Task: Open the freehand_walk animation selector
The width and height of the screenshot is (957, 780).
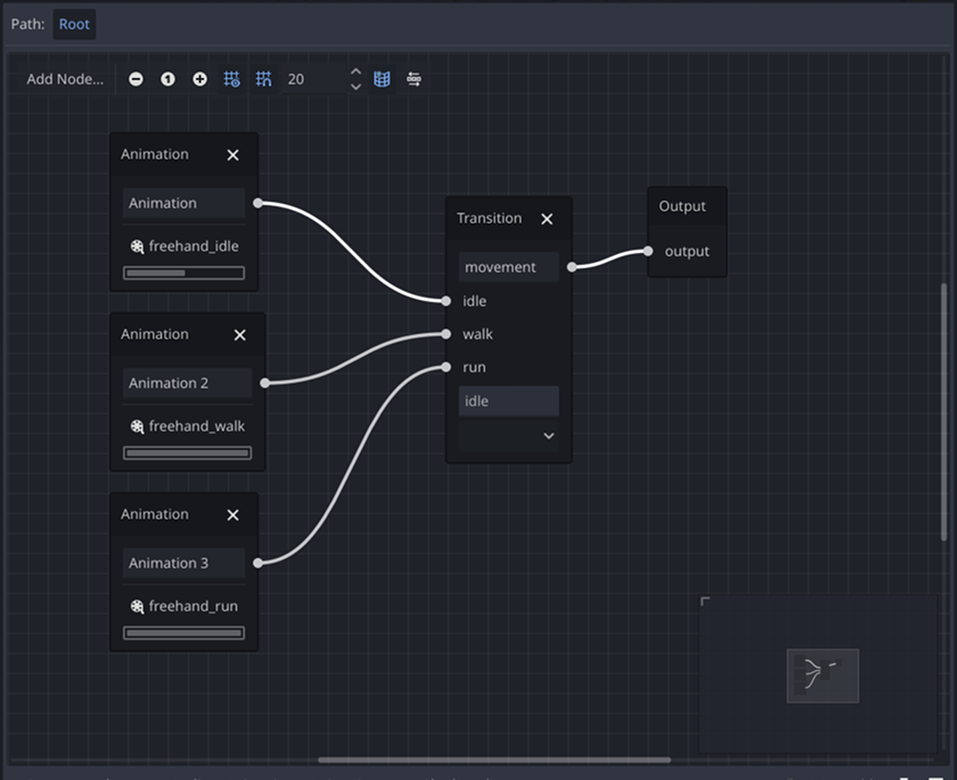Action: tap(187, 427)
